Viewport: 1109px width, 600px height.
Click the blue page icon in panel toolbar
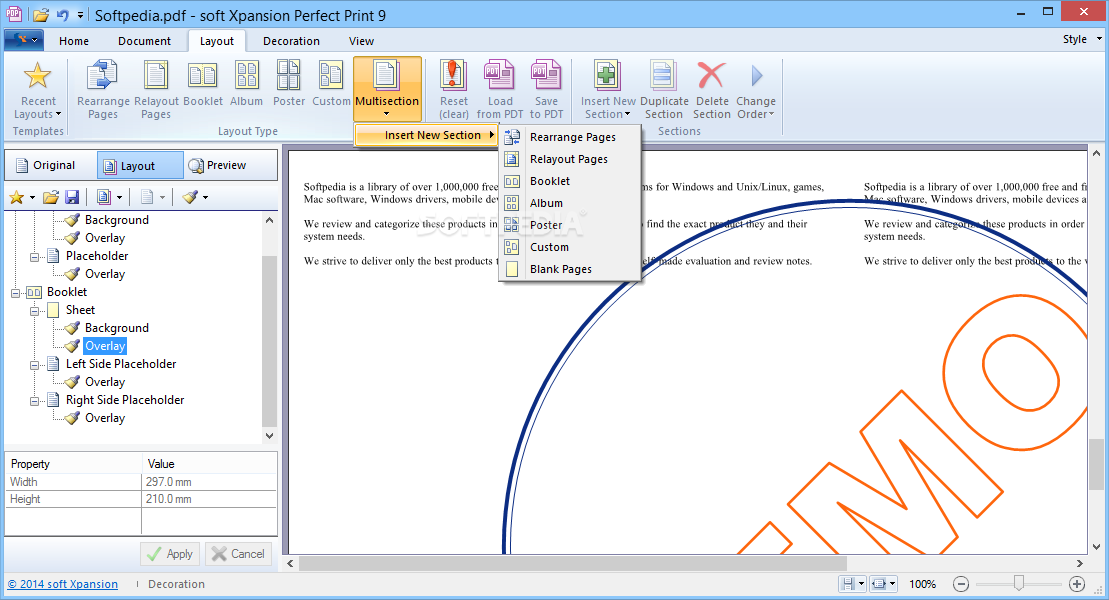tap(104, 197)
